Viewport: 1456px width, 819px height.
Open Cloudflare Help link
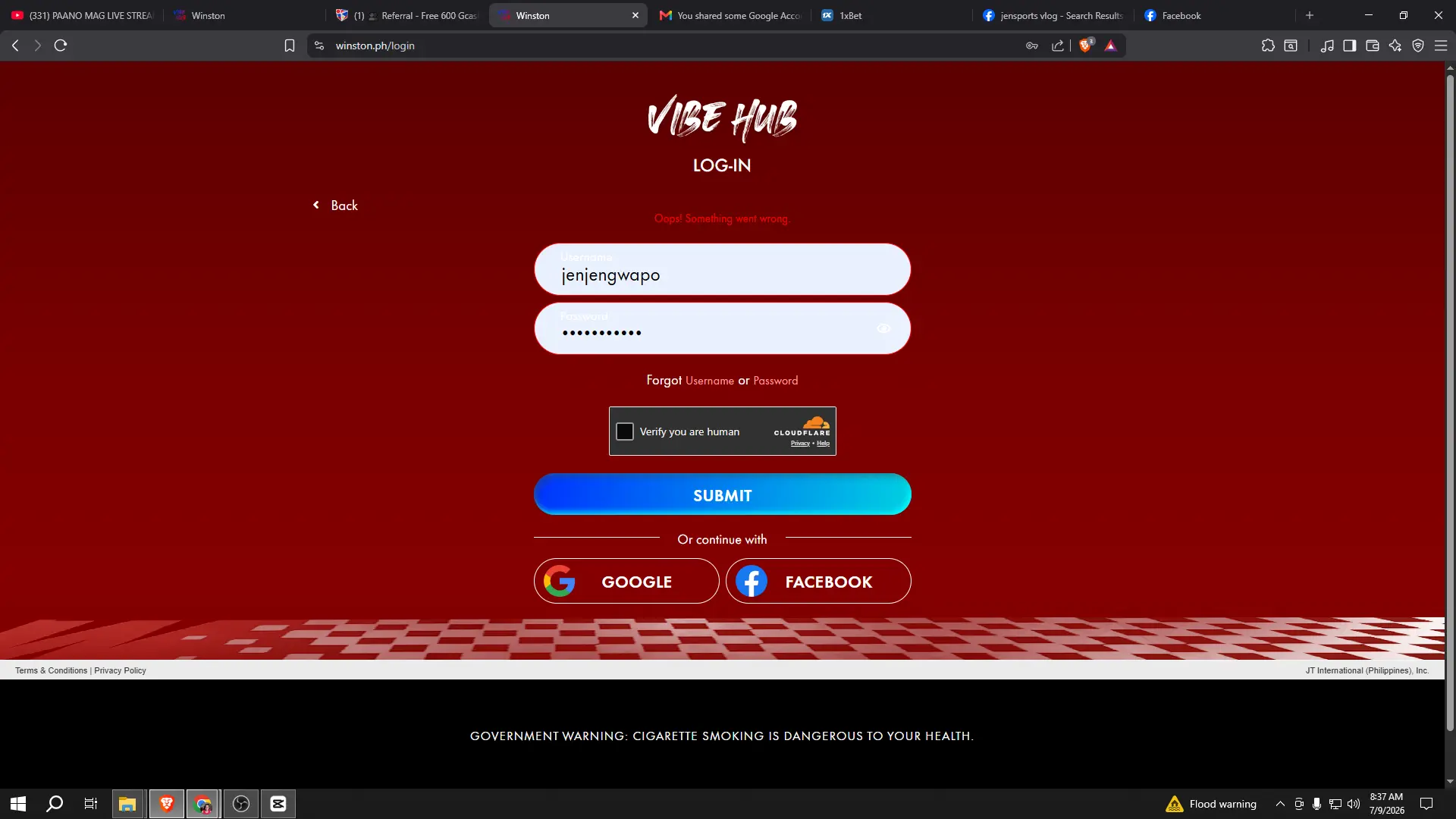823,444
